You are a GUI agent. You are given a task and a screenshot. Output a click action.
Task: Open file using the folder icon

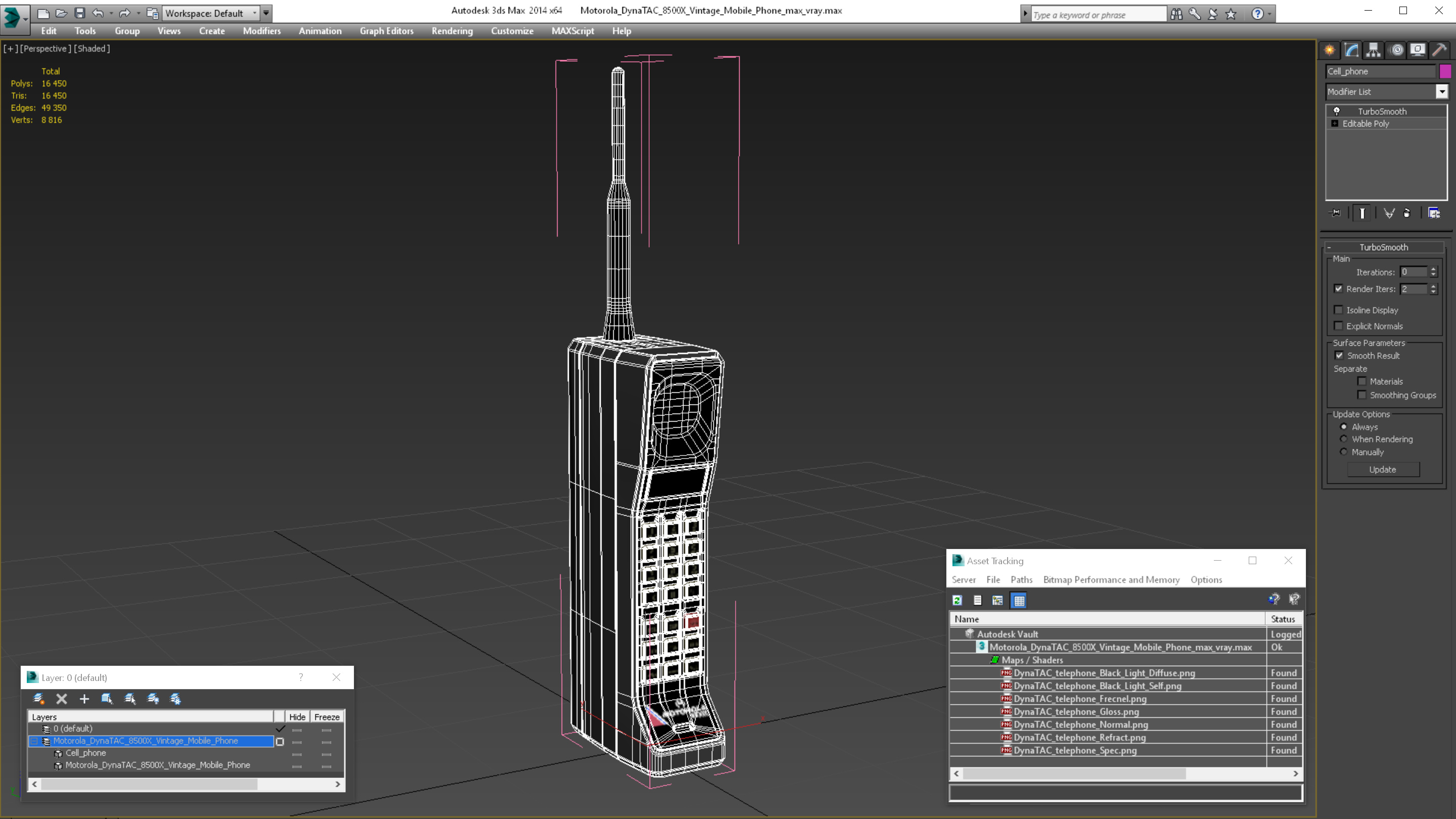62,13
